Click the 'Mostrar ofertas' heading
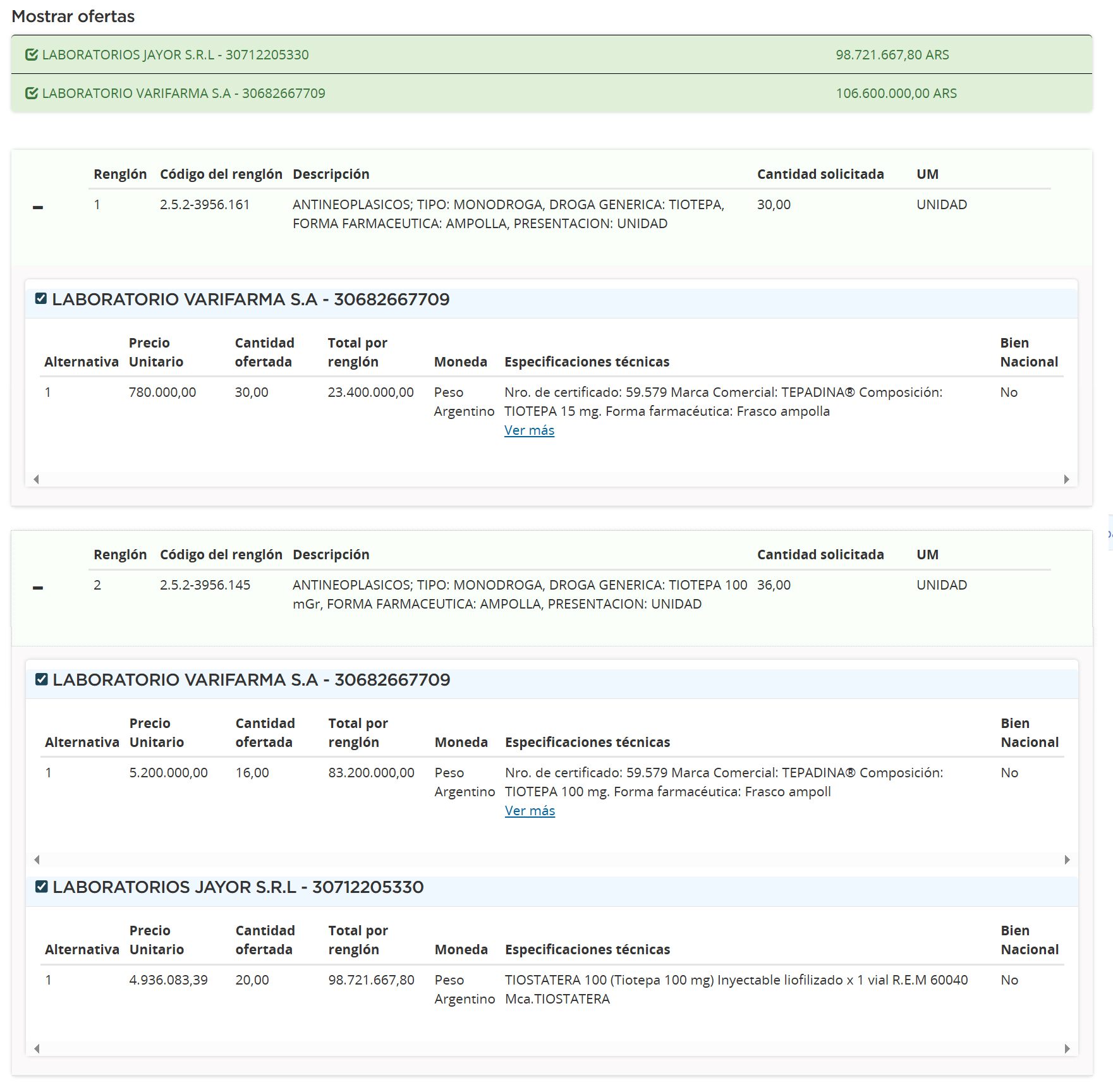This screenshot has width=1113, height=1092. click(x=73, y=16)
